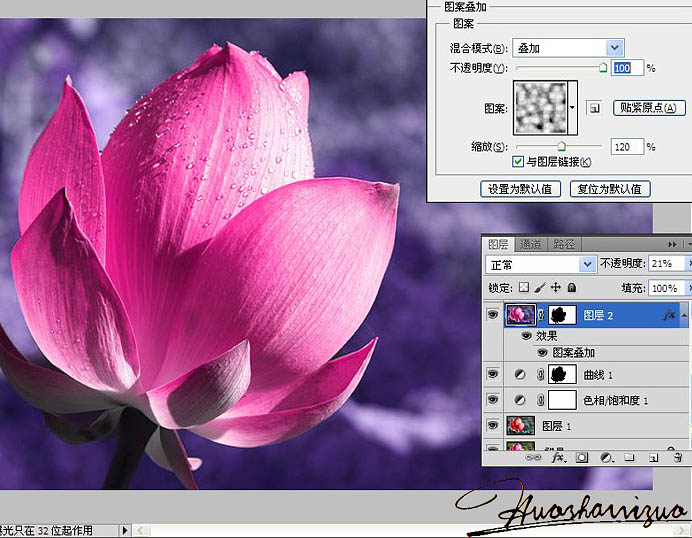Click the new group folder icon
The width and height of the screenshot is (692, 538).
(x=629, y=457)
